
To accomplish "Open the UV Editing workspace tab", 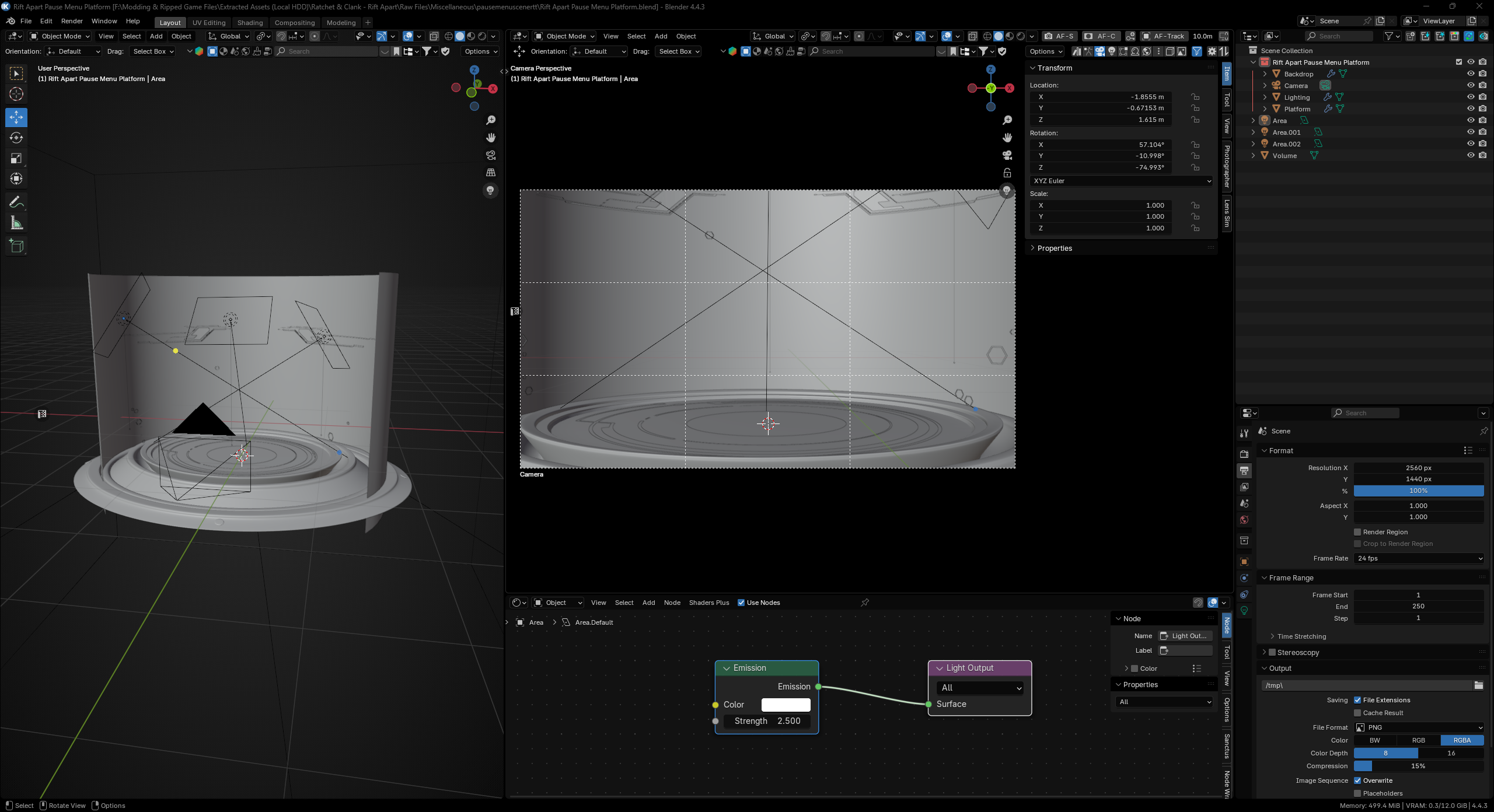I will 209,22.
